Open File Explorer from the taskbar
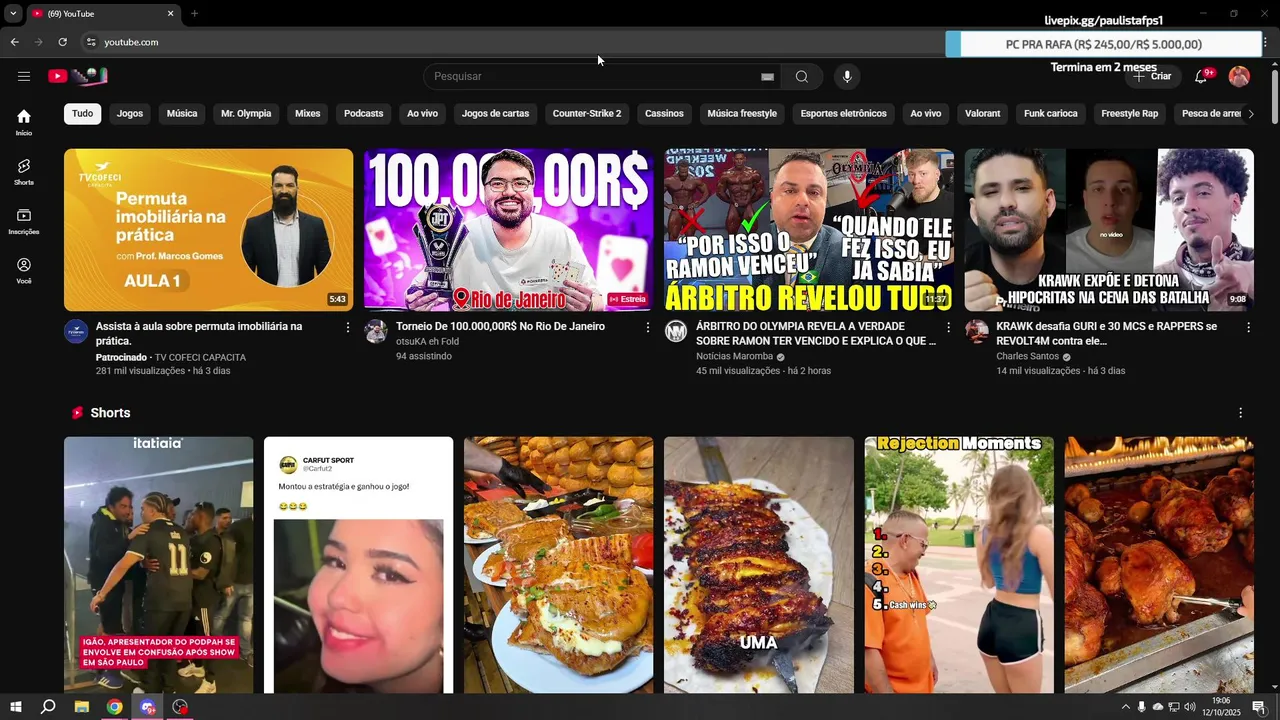 [82, 707]
